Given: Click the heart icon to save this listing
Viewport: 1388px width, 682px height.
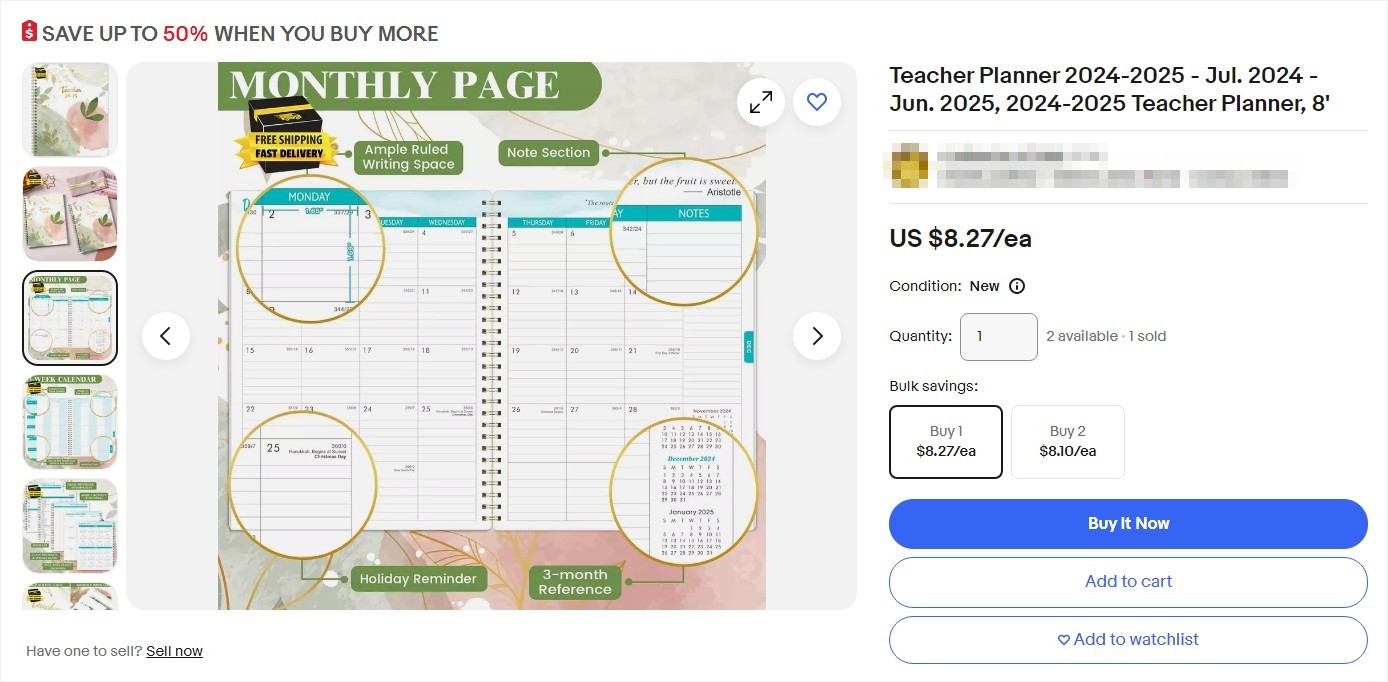Looking at the screenshot, I should click(x=817, y=101).
